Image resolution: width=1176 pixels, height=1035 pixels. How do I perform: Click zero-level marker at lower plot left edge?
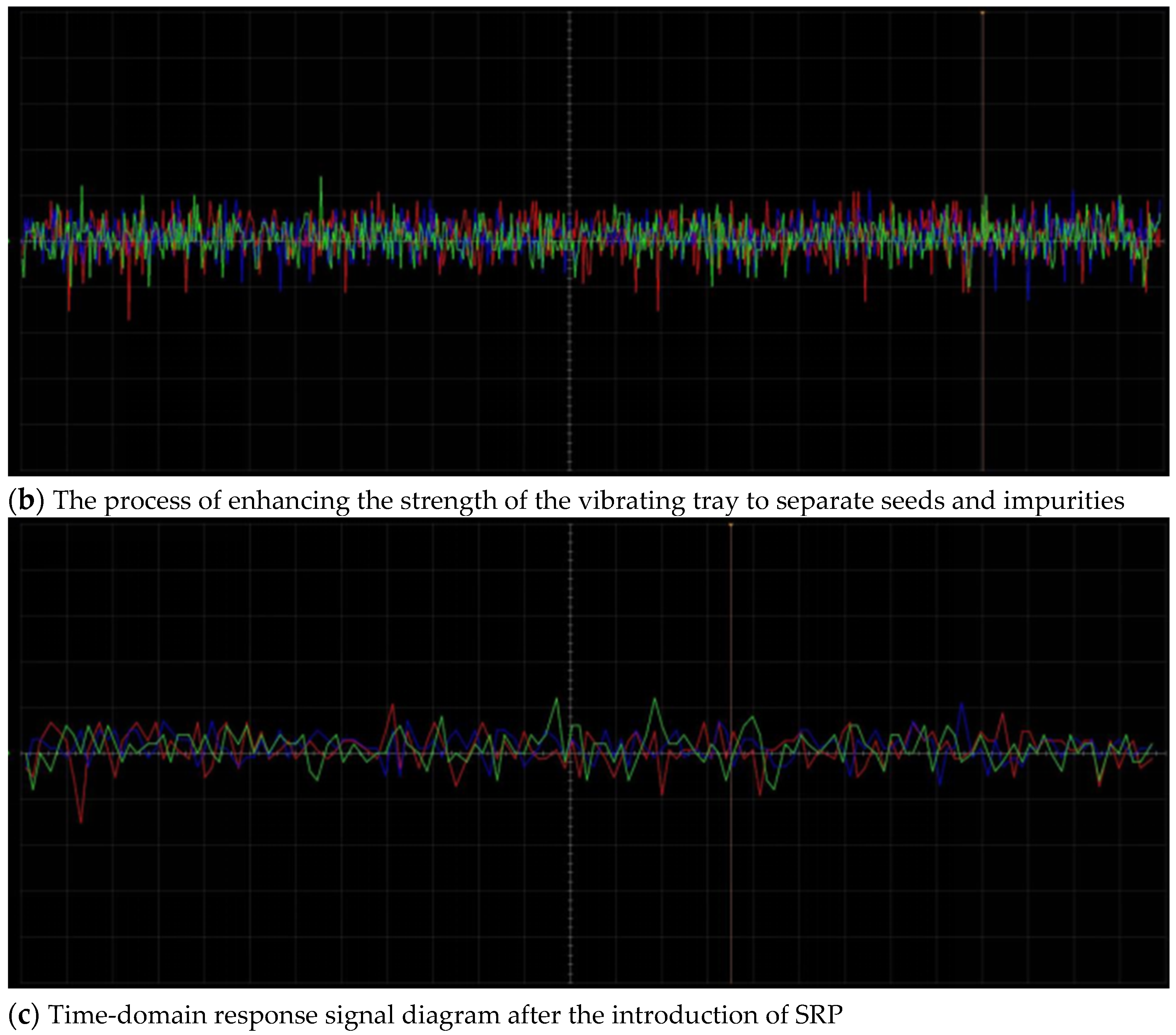[x=10, y=753]
